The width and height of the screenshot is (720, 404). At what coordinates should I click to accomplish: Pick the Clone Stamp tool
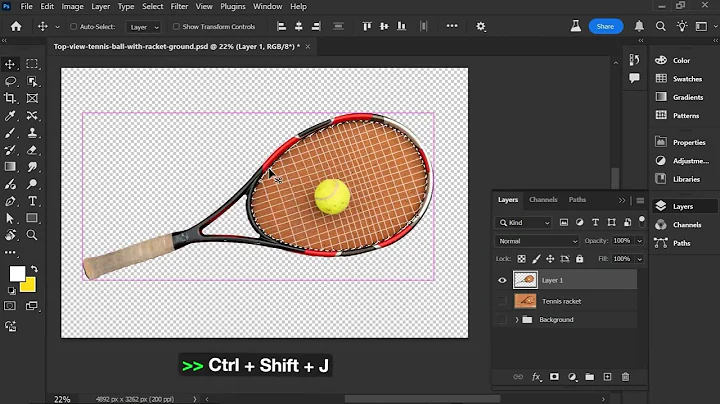pos(32,133)
